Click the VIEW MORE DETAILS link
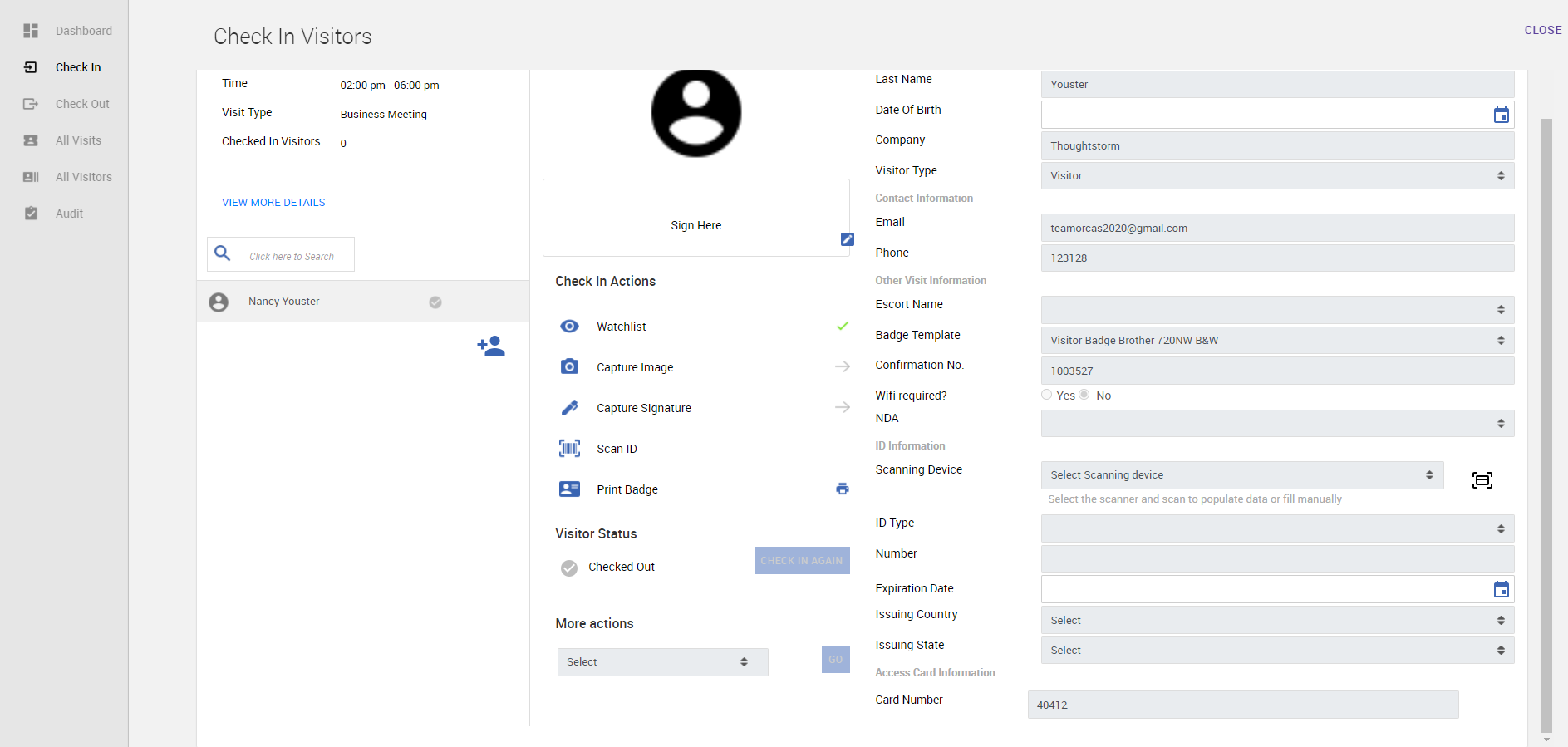 tap(273, 203)
